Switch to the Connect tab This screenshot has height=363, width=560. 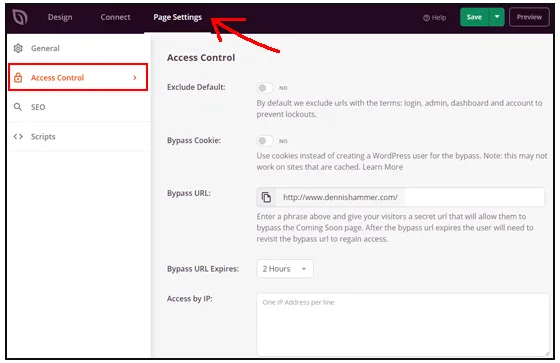[x=115, y=17]
